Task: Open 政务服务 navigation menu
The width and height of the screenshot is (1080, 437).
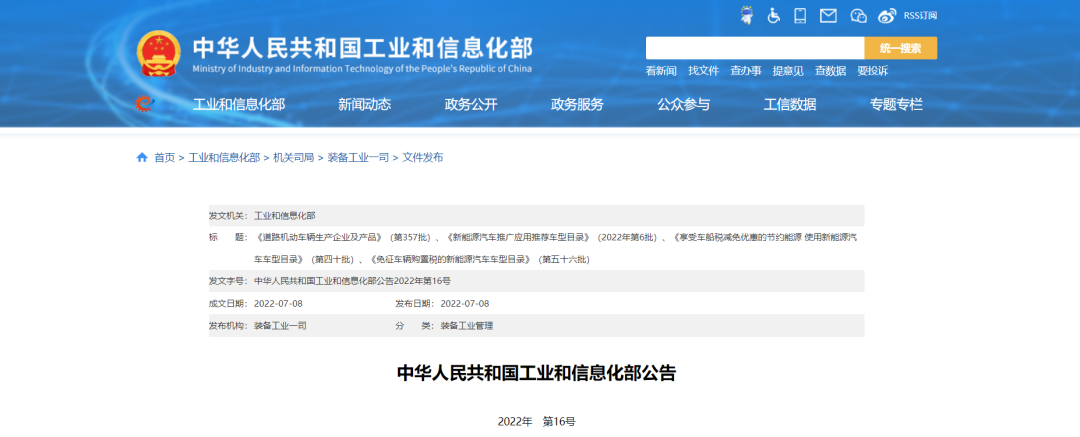Action: [x=577, y=105]
